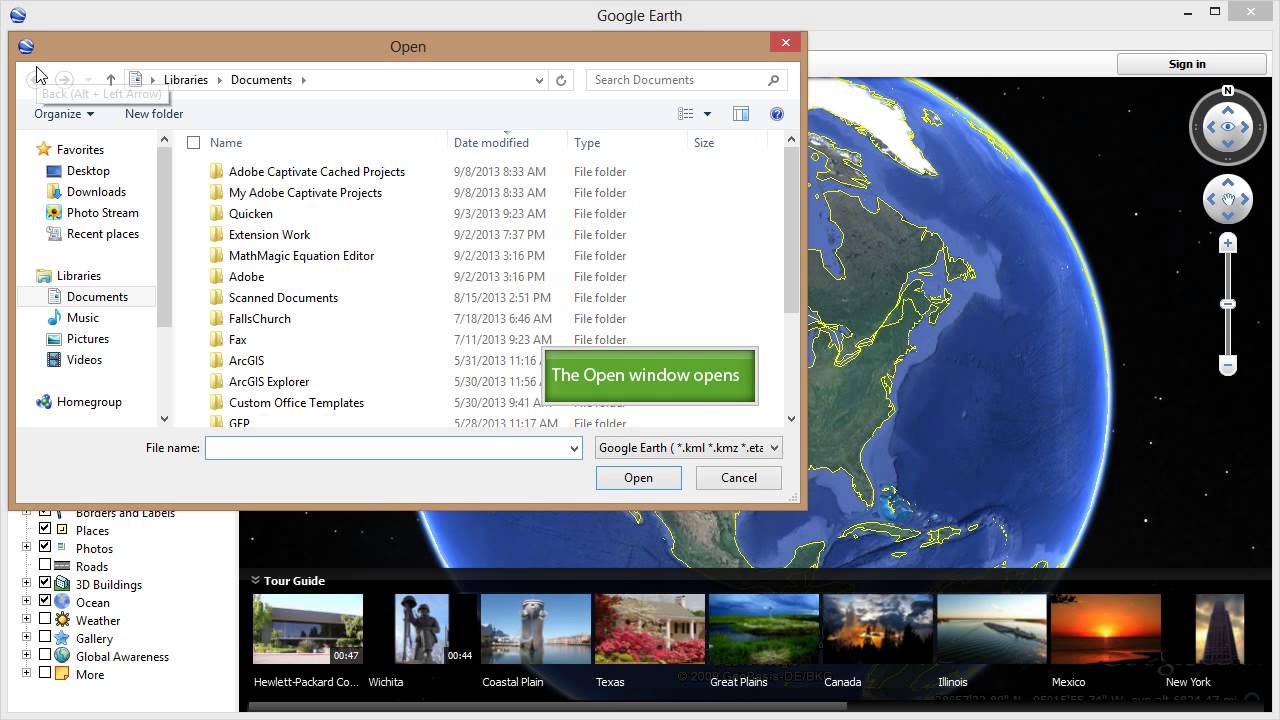Enable the Weather layer checkbox

point(45,619)
